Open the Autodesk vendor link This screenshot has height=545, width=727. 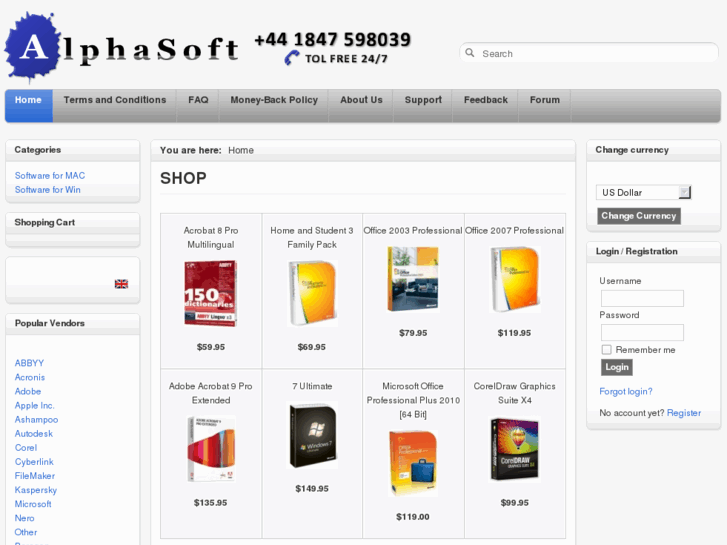(34, 434)
